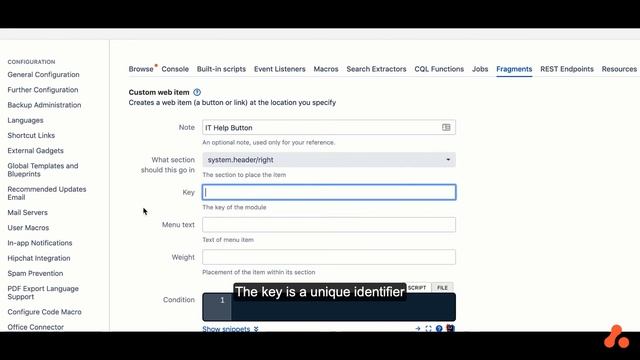Focus the Key input field

[329, 192]
